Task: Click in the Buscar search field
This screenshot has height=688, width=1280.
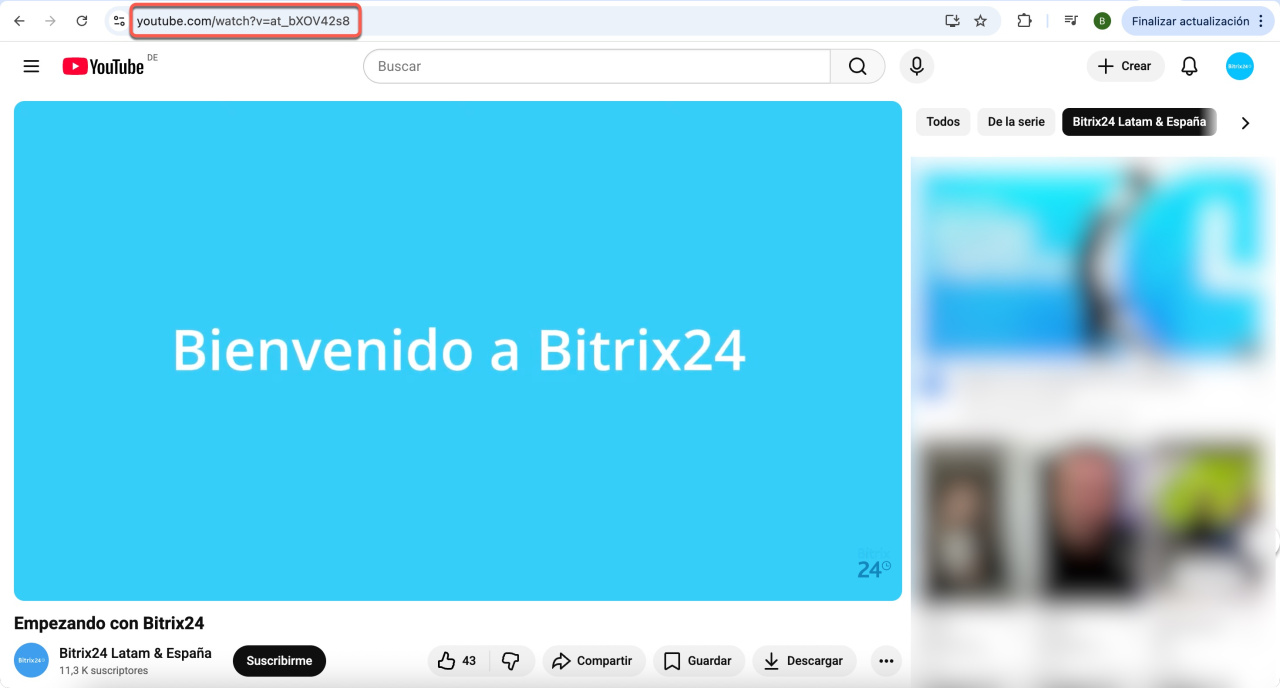Action: pos(596,66)
